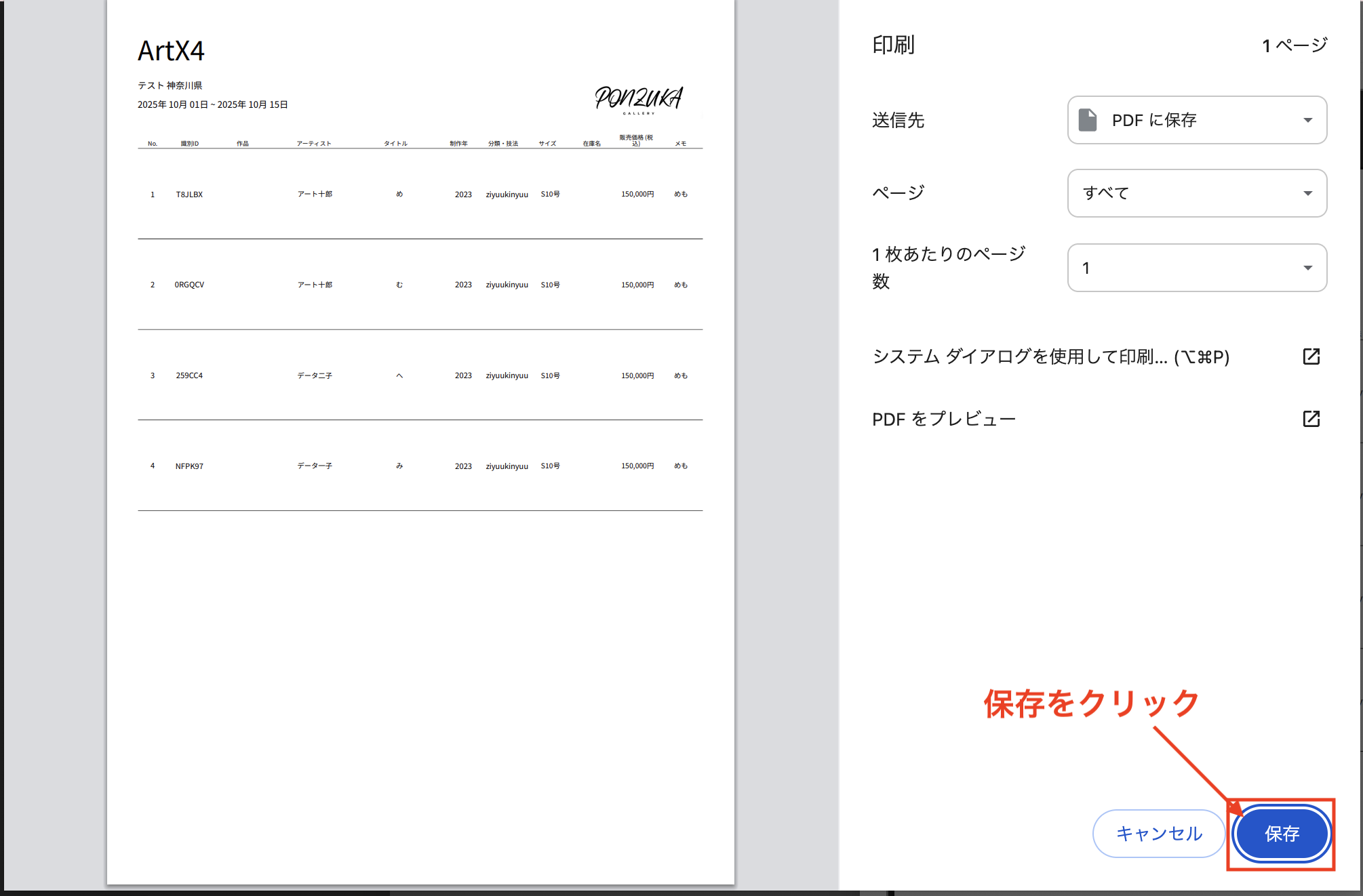1363x896 pixels.
Task: Click external-link icon beside PDF をプレビュー
Action: [x=1311, y=419]
